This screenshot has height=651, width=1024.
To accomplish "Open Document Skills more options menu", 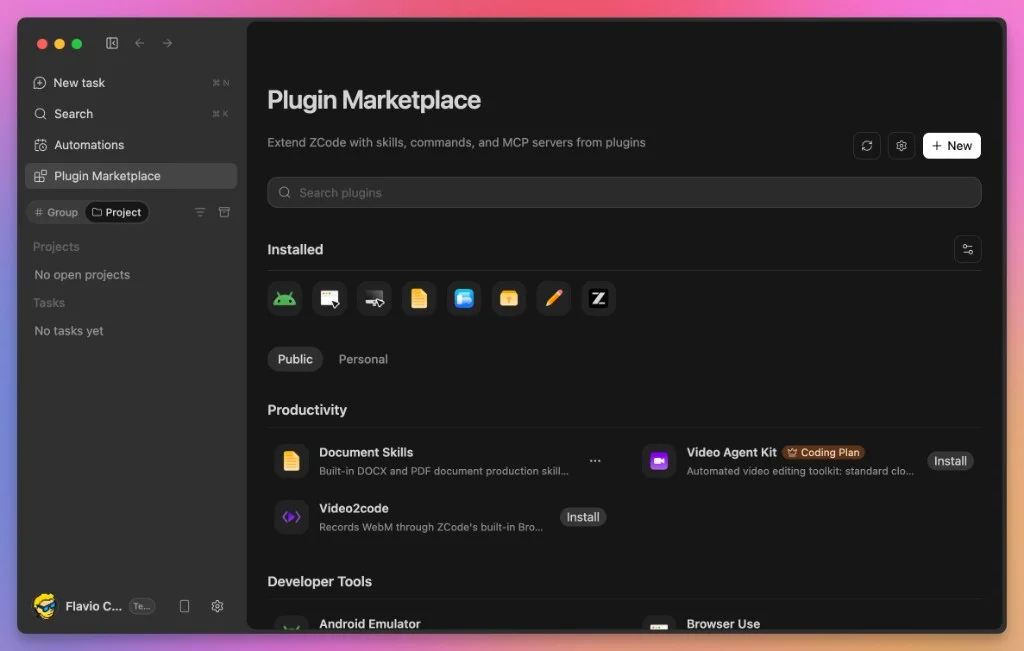I will 595,461.
